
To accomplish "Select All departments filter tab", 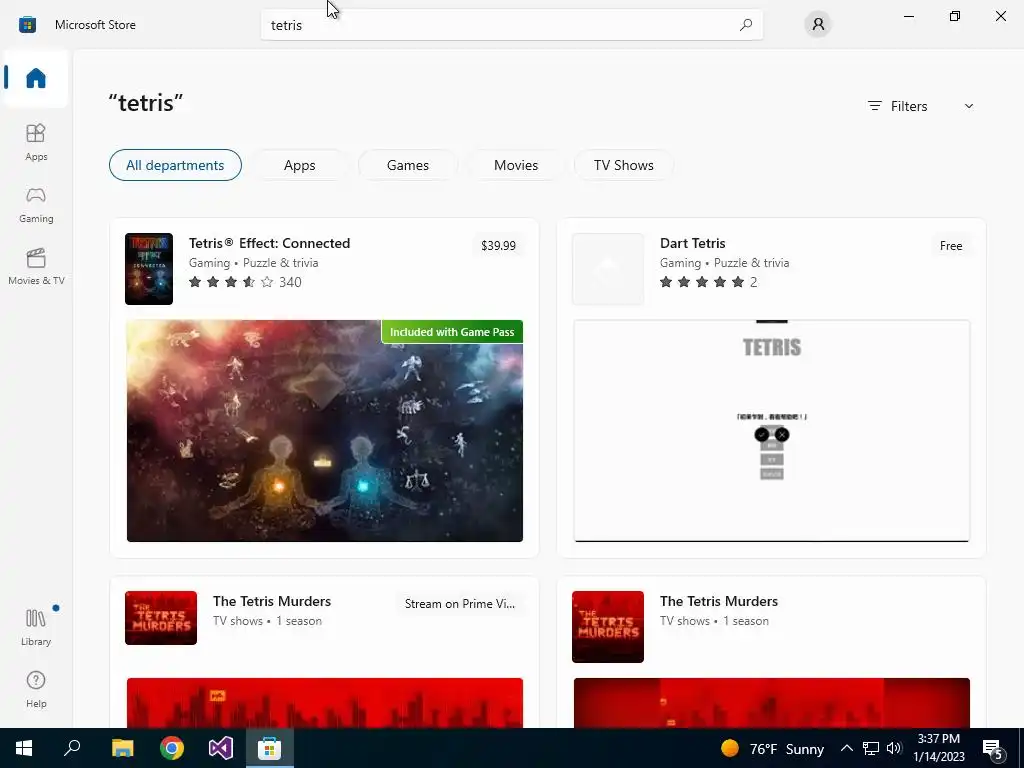I will [175, 165].
